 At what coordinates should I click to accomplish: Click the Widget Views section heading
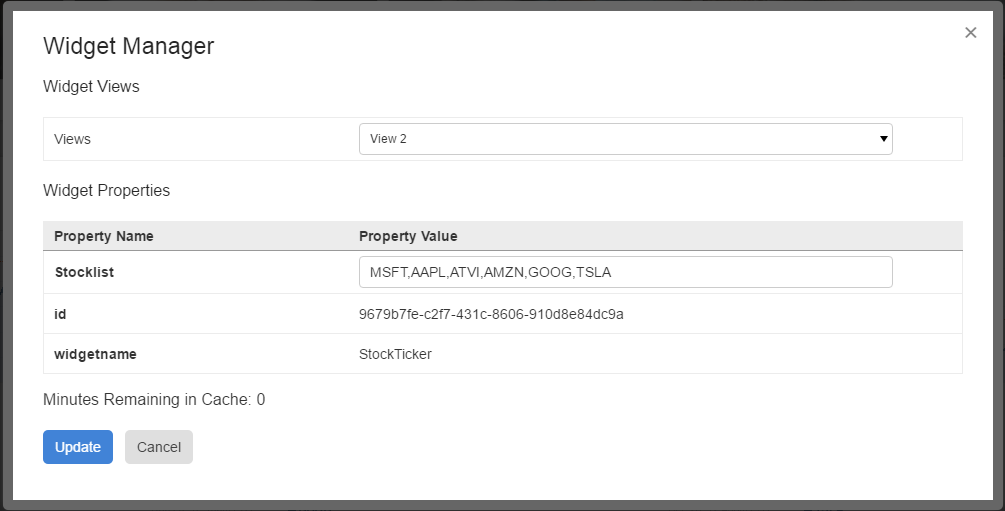91,86
